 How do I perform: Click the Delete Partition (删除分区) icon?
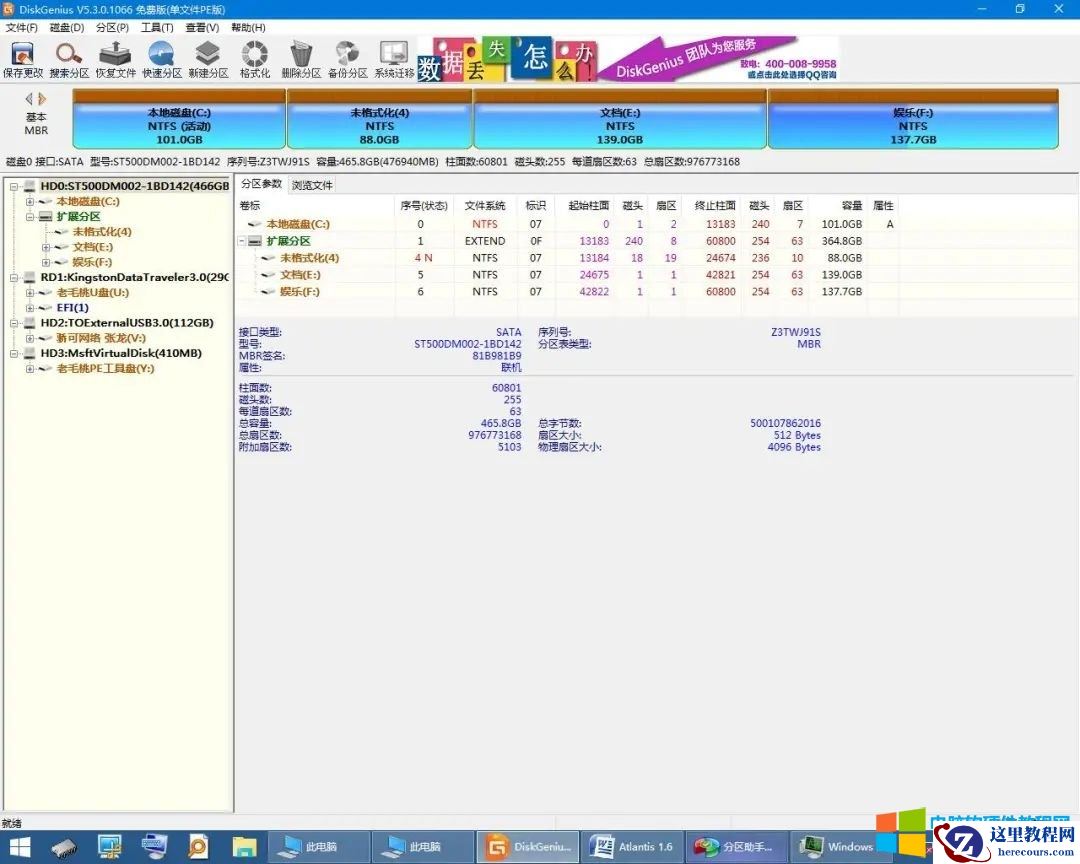tap(301, 59)
